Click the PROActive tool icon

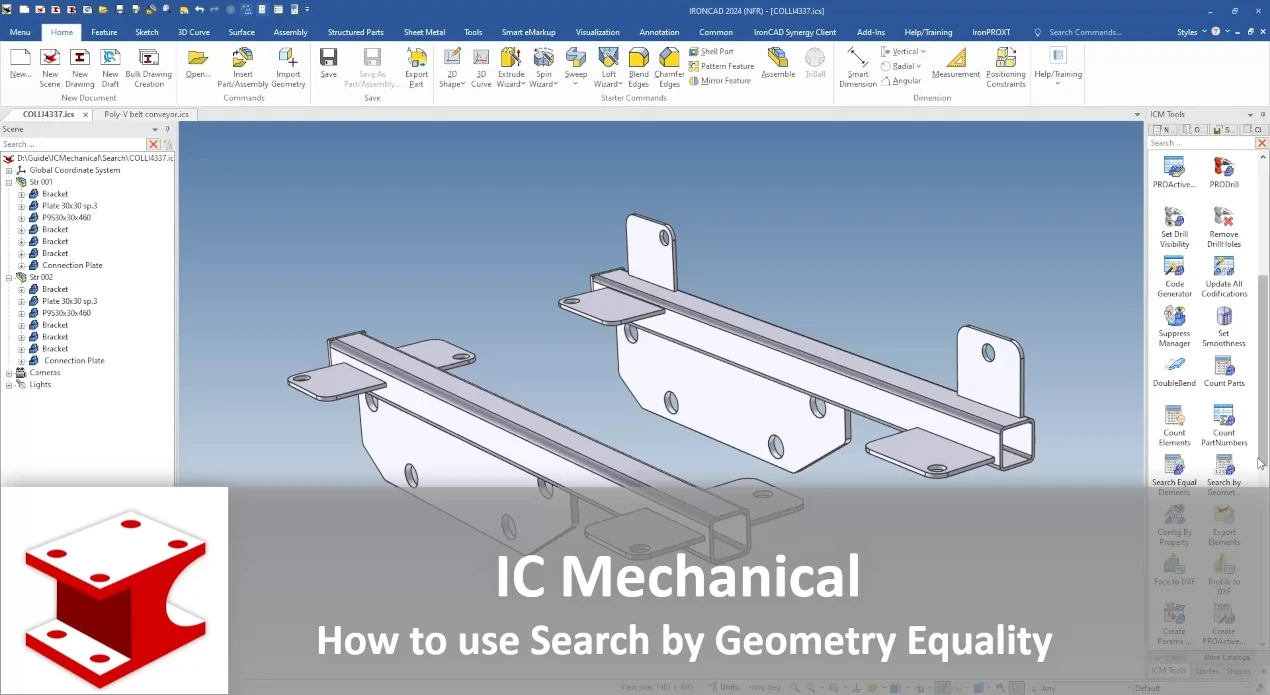pyautogui.click(x=1174, y=167)
